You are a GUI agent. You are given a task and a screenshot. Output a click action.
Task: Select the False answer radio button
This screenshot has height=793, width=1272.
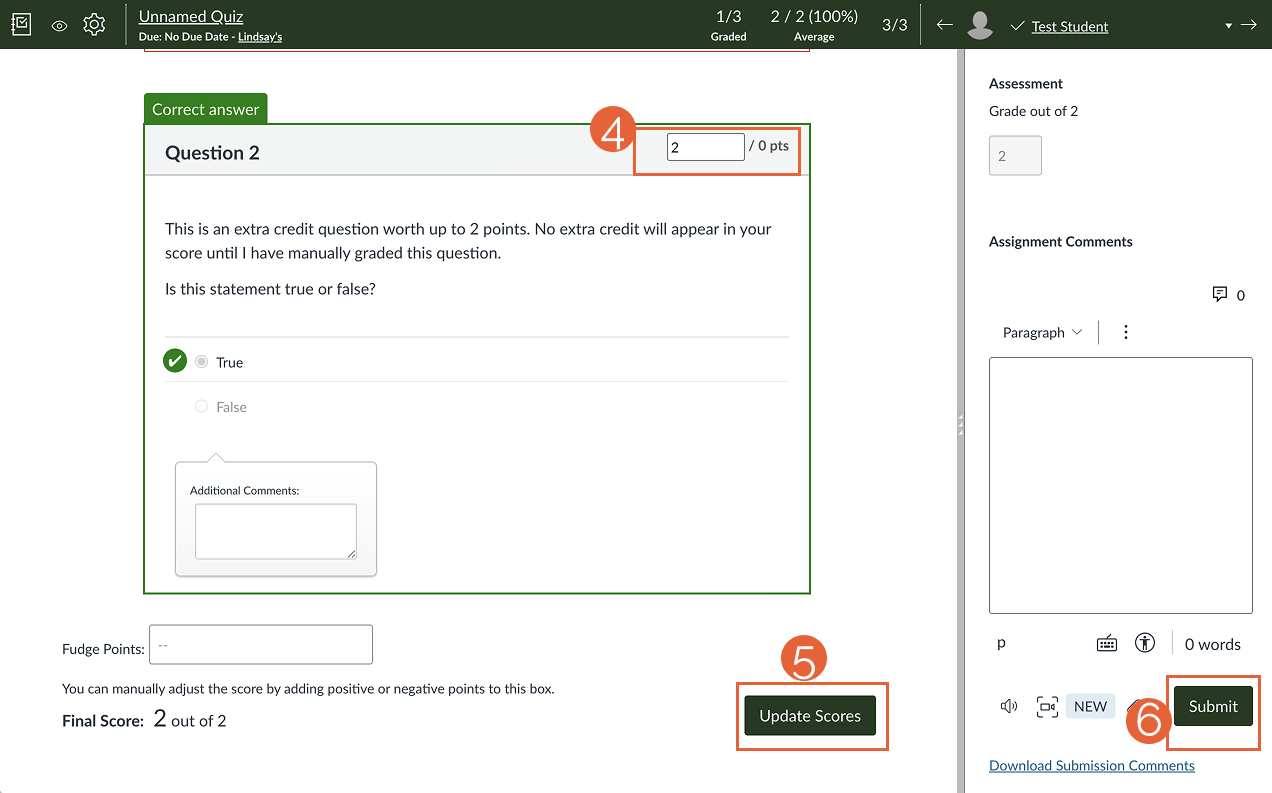pyautogui.click(x=200, y=406)
